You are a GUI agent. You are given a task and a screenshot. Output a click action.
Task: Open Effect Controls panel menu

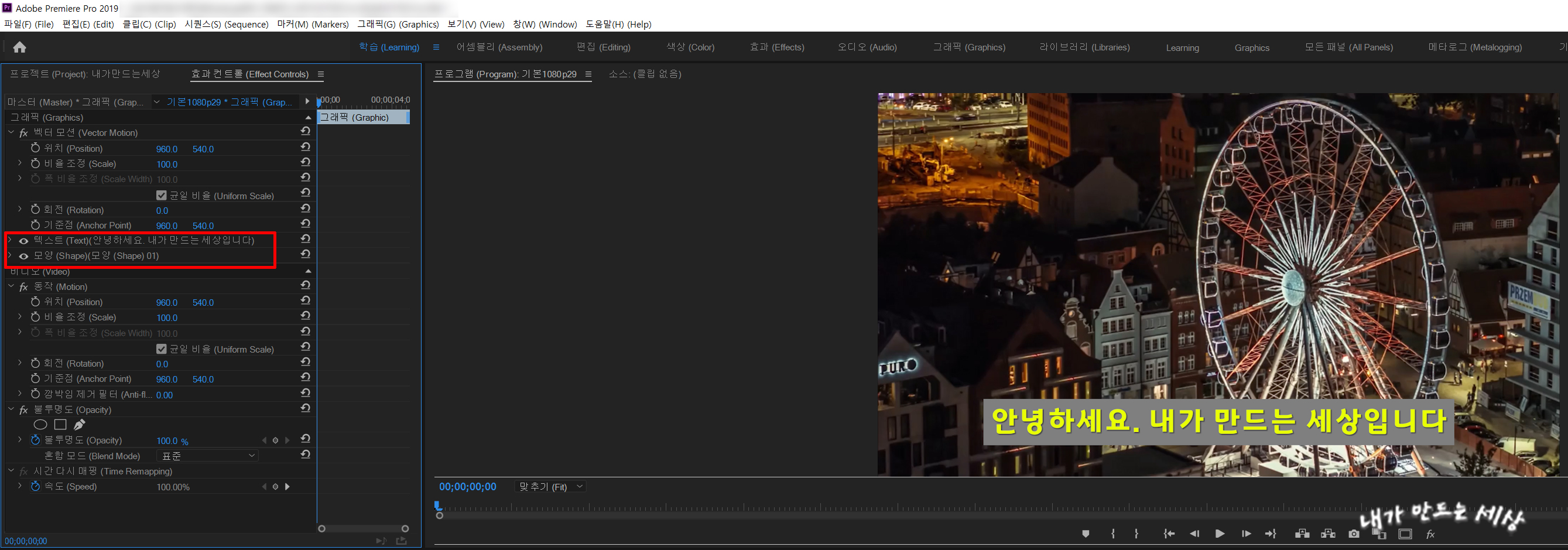click(321, 74)
